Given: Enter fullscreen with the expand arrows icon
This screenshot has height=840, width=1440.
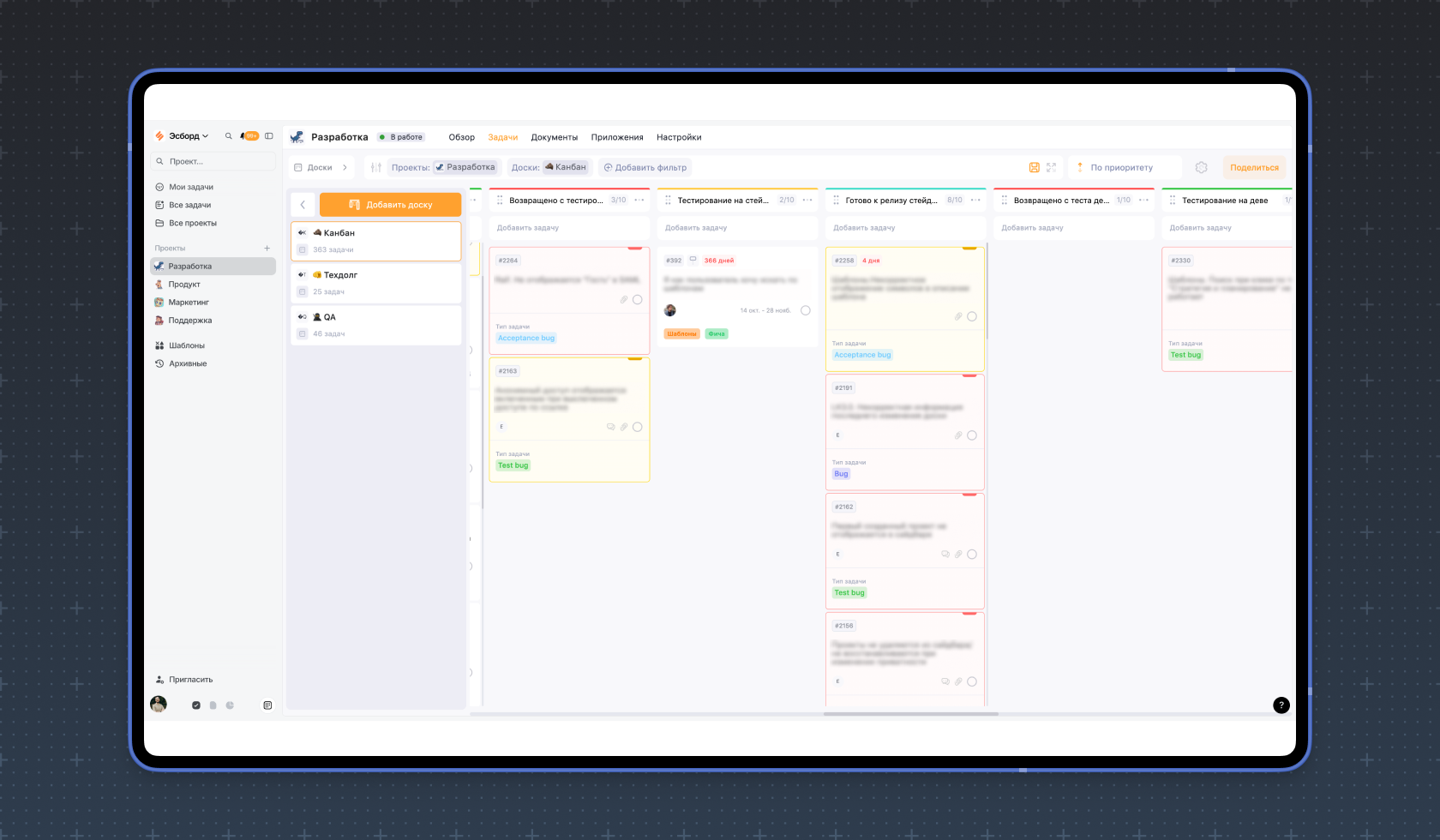Looking at the screenshot, I should [x=1051, y=168].
